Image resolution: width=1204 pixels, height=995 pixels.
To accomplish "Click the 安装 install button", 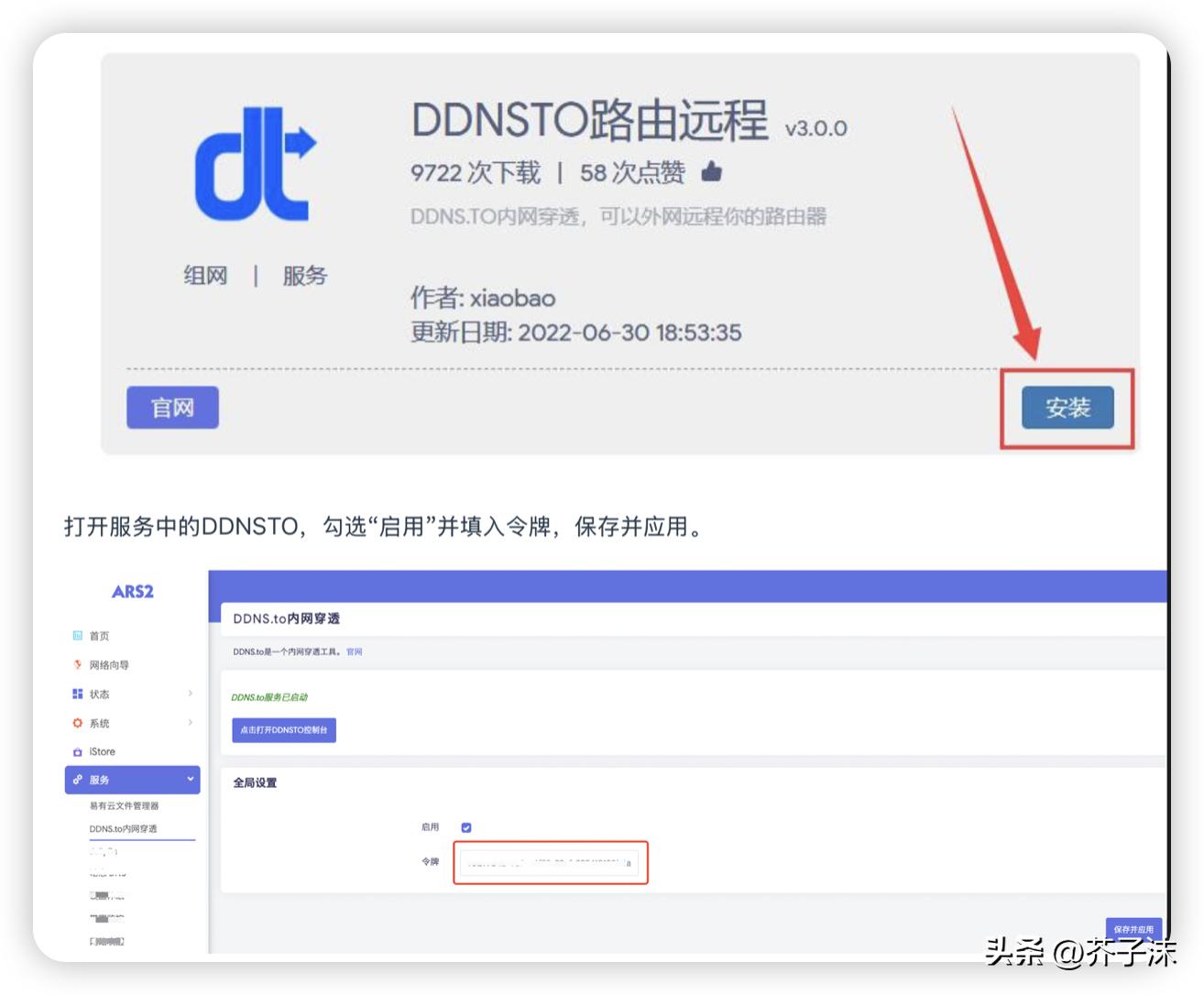I will [1066, 408].
